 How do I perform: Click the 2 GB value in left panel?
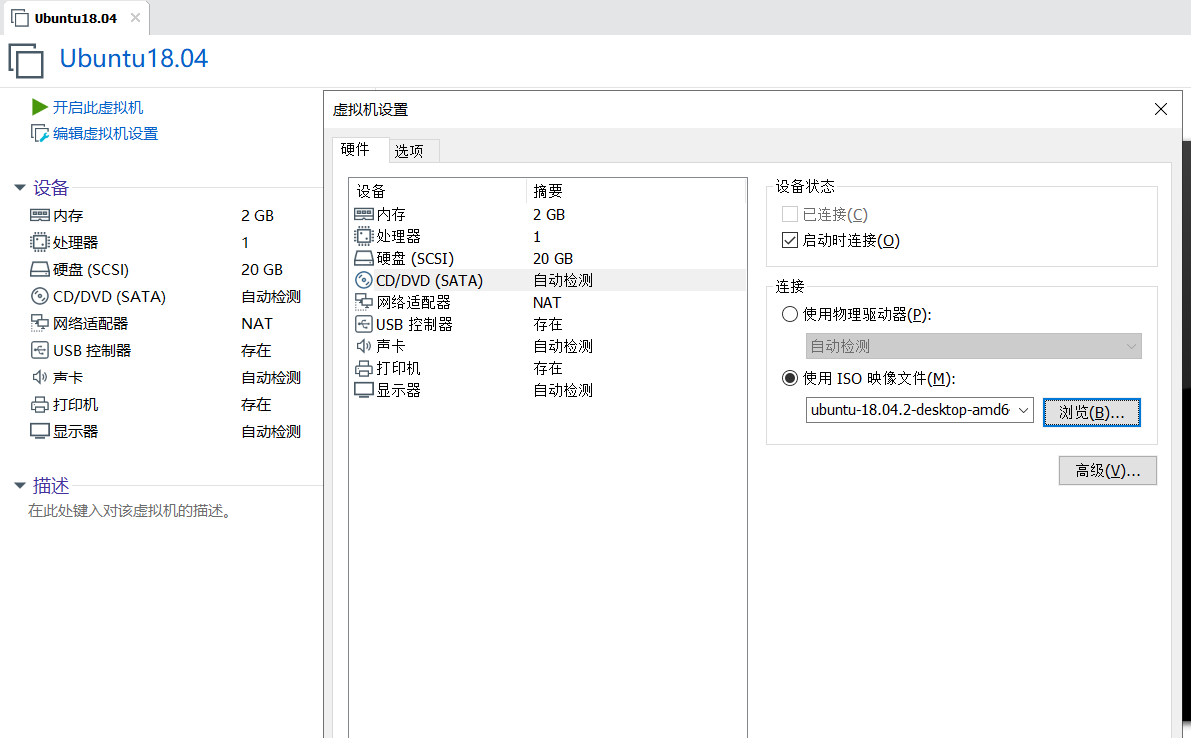click(257, 216)
